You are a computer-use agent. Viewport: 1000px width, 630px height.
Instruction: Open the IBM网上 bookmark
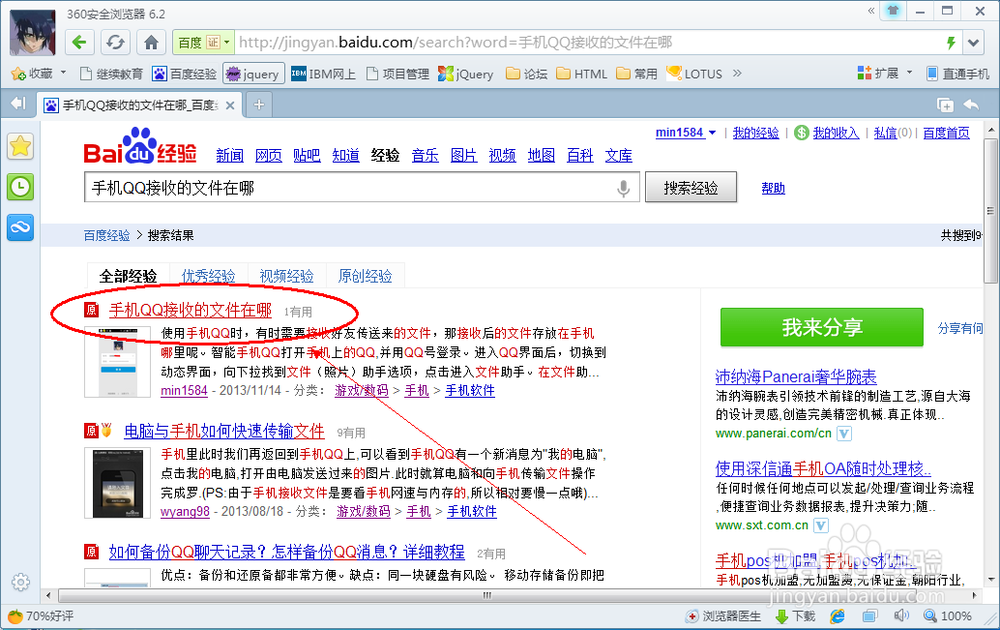coord(323,74)
